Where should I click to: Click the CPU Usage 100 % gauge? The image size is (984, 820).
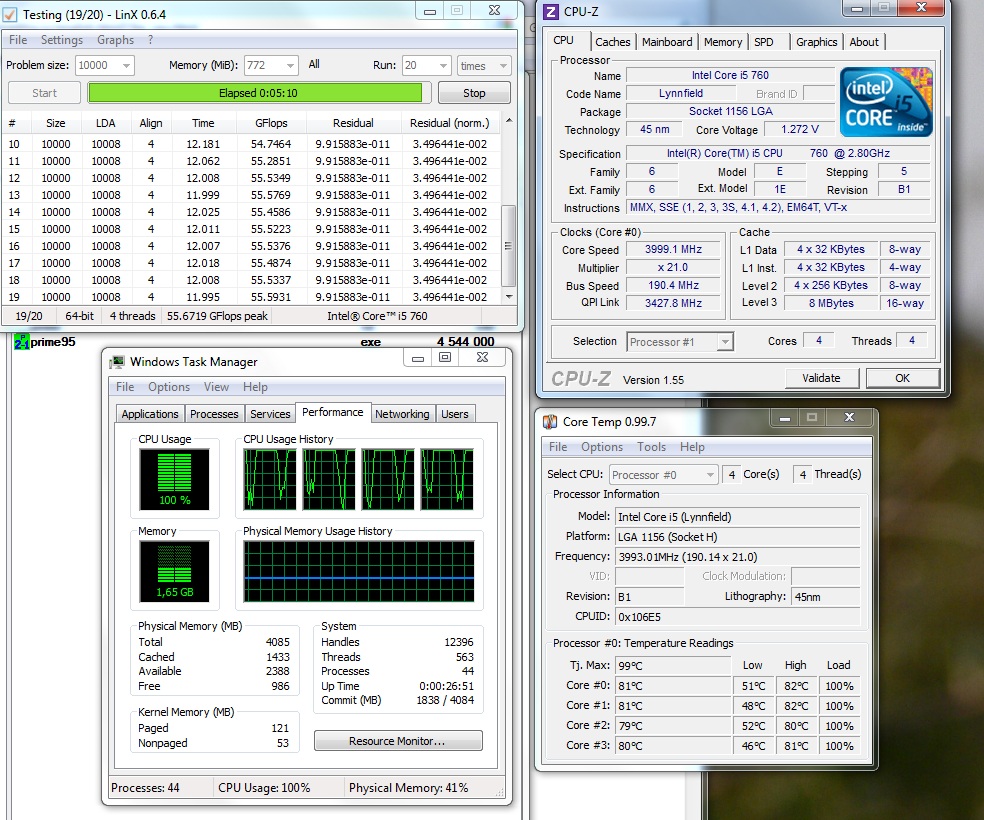pos(174,479)
